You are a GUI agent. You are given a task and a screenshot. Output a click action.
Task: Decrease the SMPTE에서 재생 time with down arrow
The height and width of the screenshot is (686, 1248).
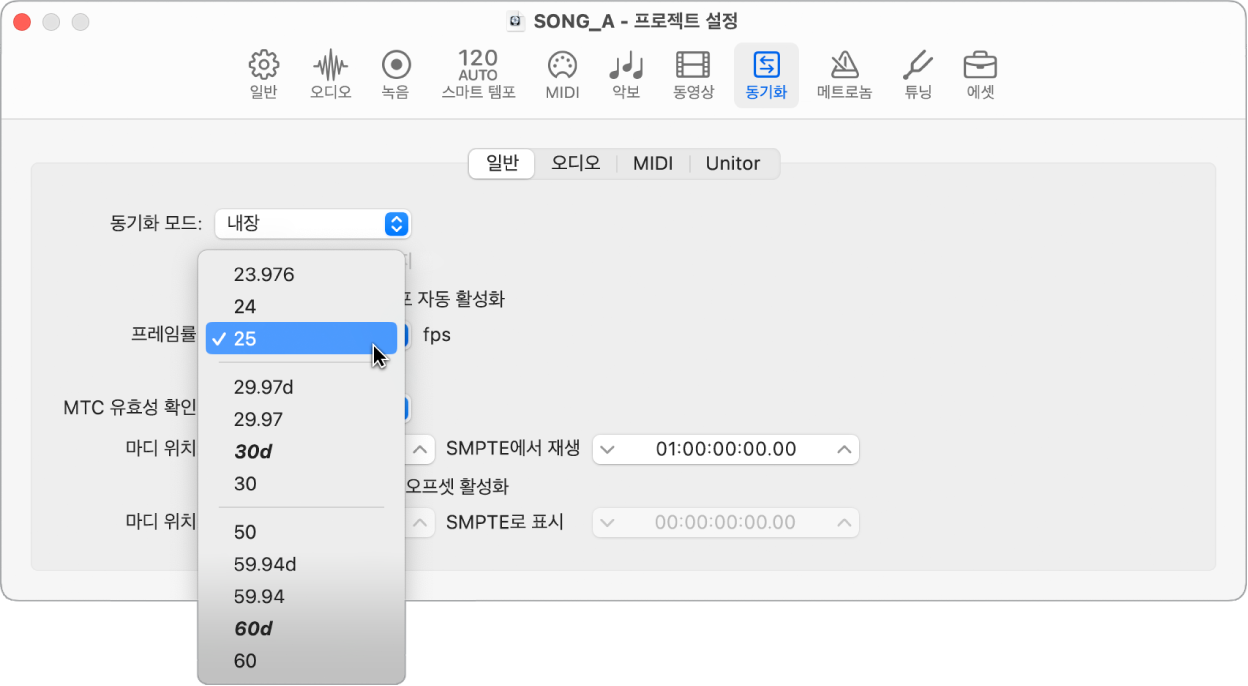tap(608, 449)
